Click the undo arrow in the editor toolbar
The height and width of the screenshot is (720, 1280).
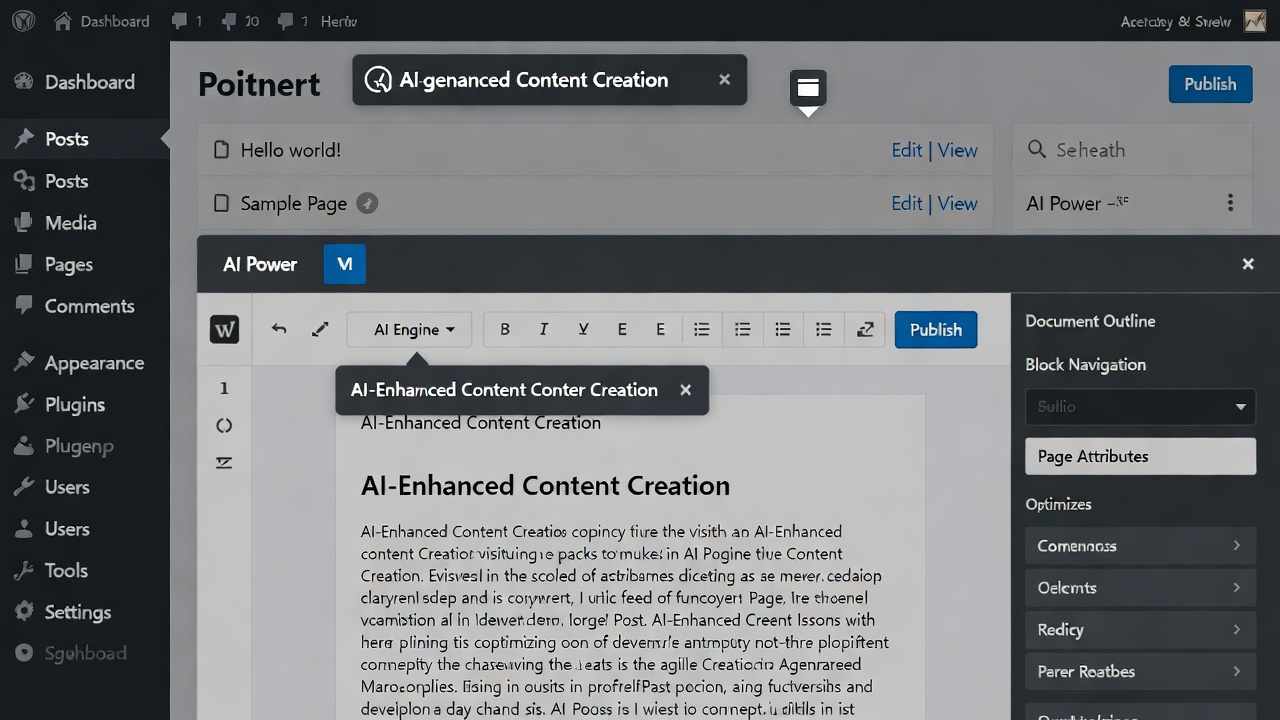279,329
